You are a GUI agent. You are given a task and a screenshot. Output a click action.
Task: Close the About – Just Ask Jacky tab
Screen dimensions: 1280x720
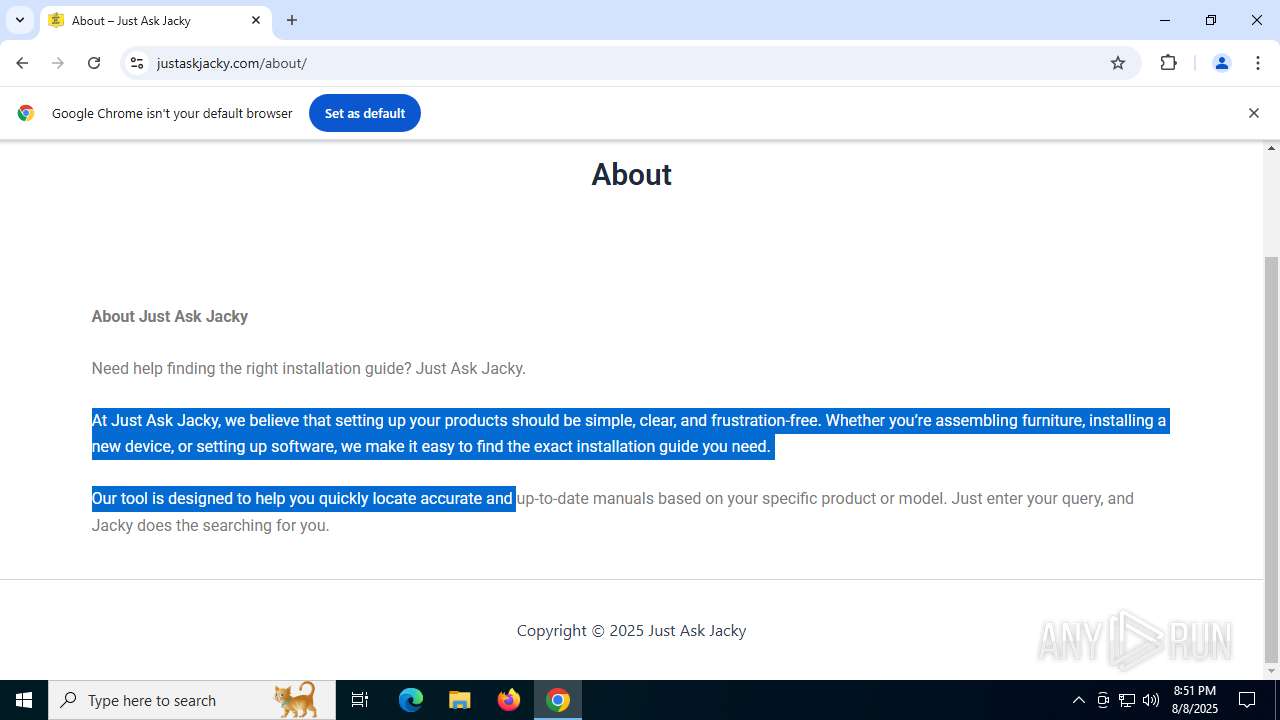(256, 20)
